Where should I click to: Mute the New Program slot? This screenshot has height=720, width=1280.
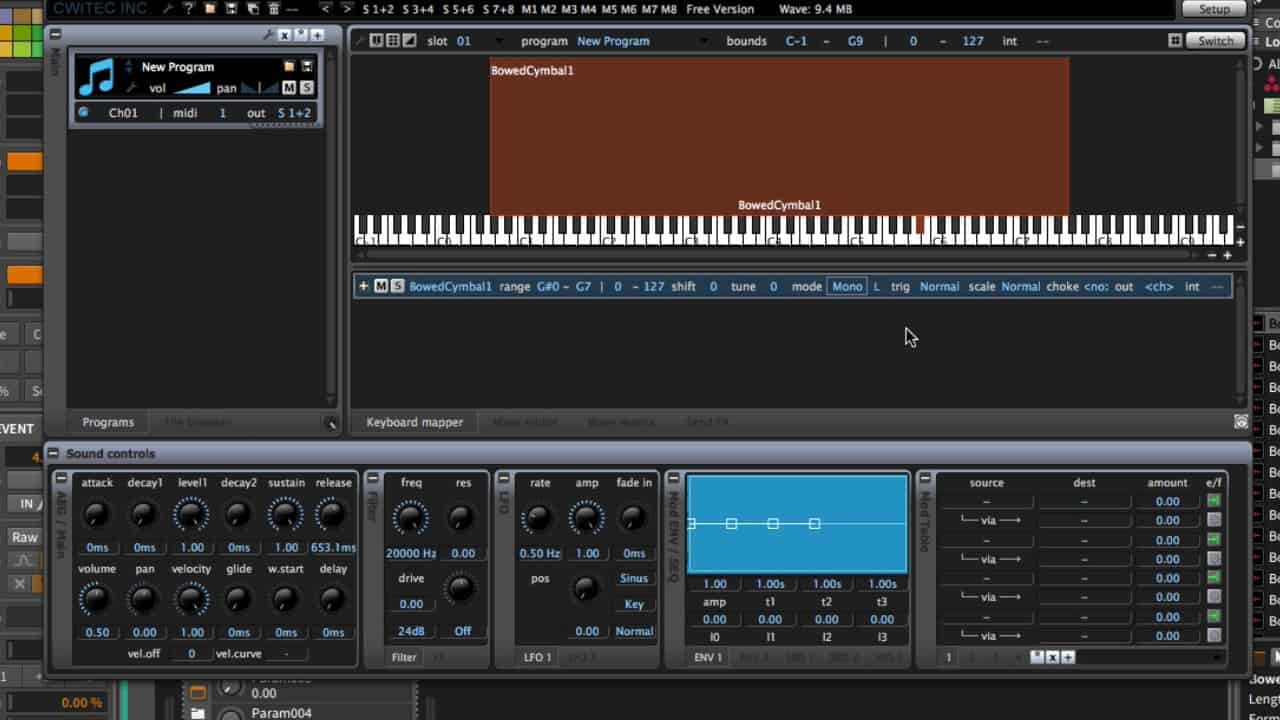[289, 88]
